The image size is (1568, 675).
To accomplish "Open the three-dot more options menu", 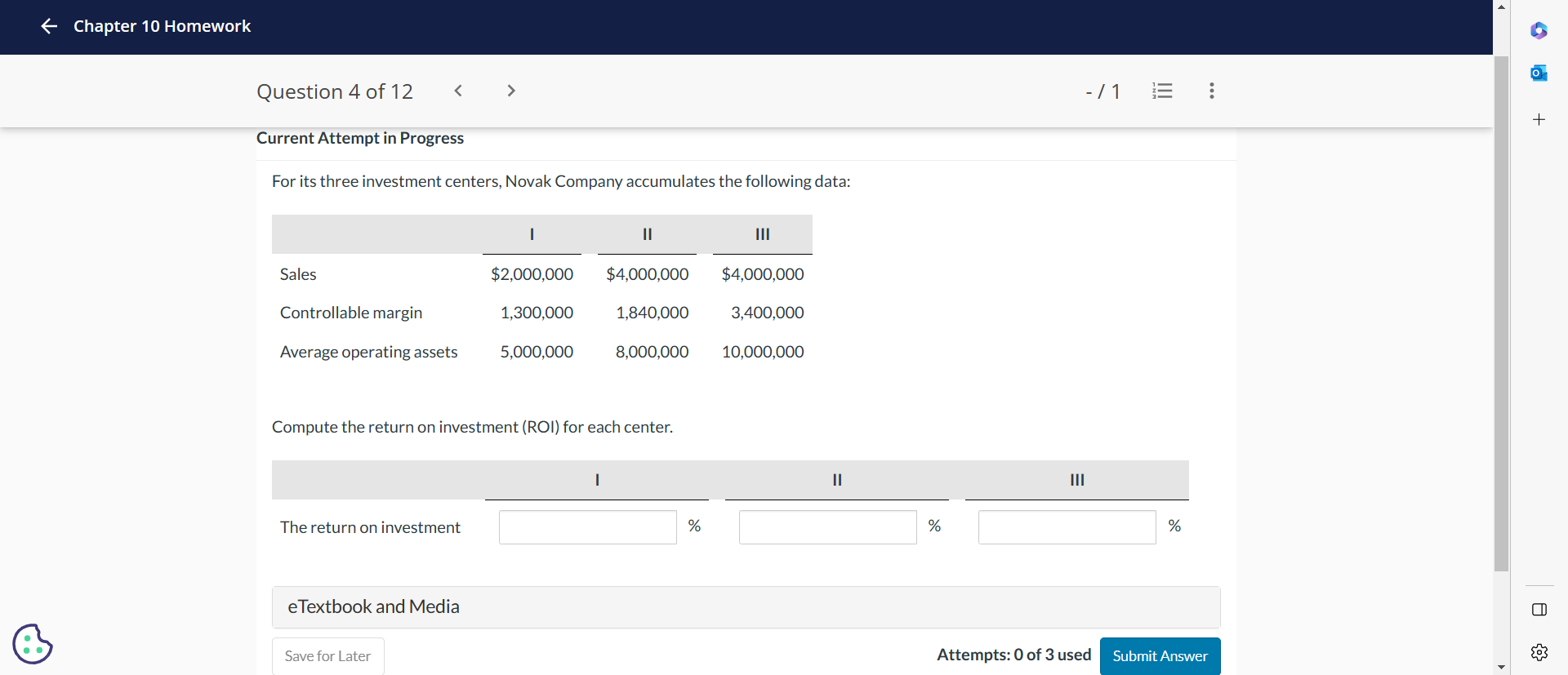I will pos(1212,91).
